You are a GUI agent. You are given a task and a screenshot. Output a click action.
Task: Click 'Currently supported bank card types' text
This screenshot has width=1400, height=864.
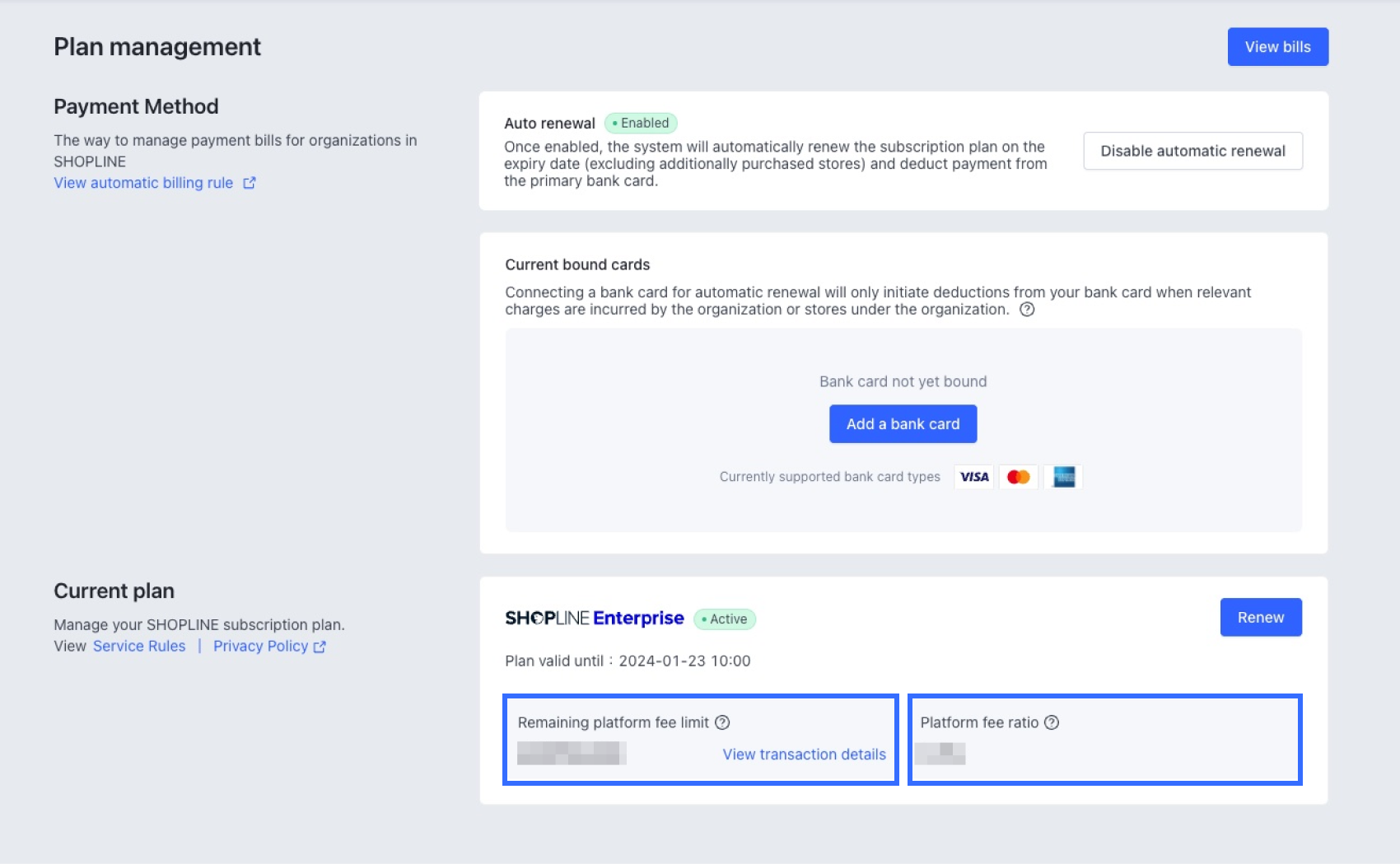[829, 477]
